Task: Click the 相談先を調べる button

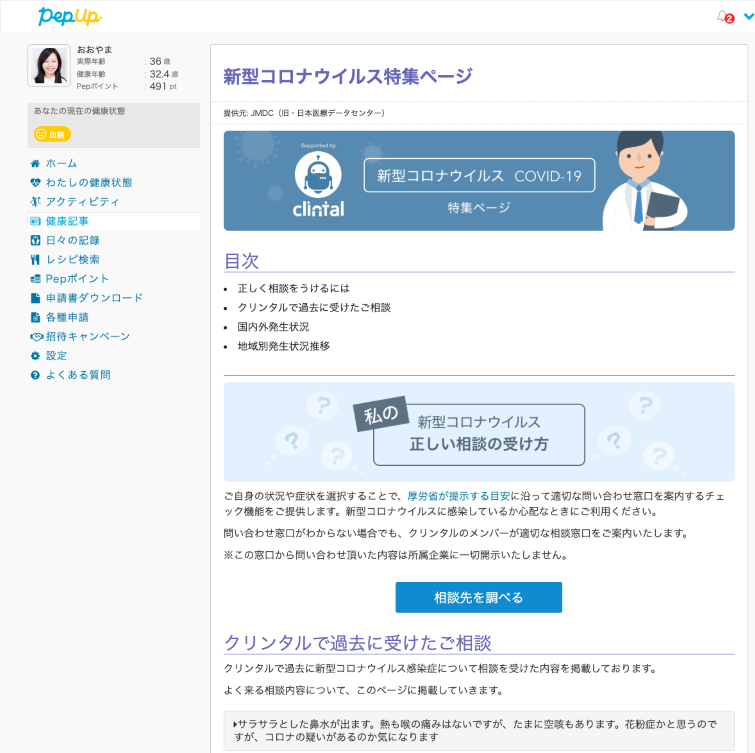Action: click(479, 597)
